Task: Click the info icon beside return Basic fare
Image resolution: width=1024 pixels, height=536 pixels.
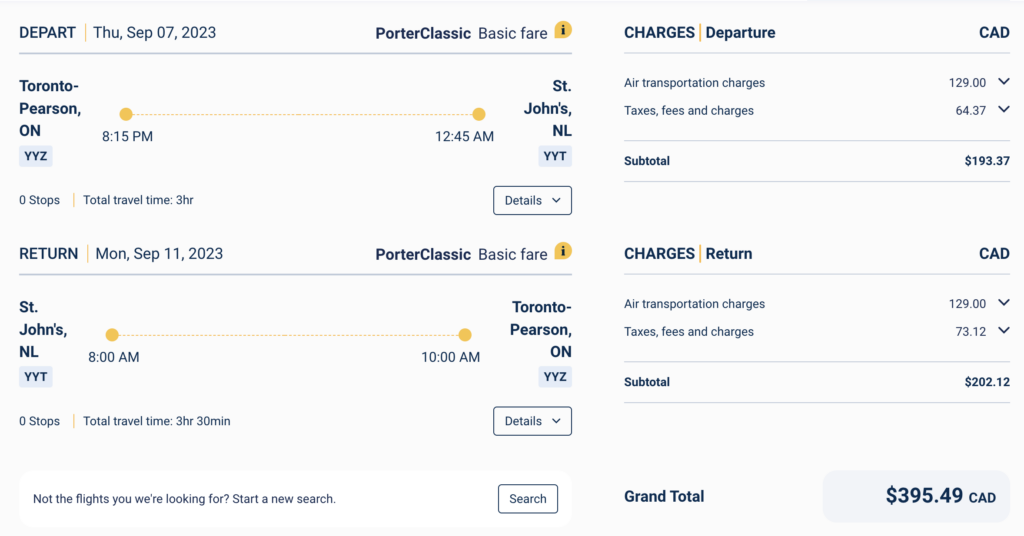Action: click(564, 251)
